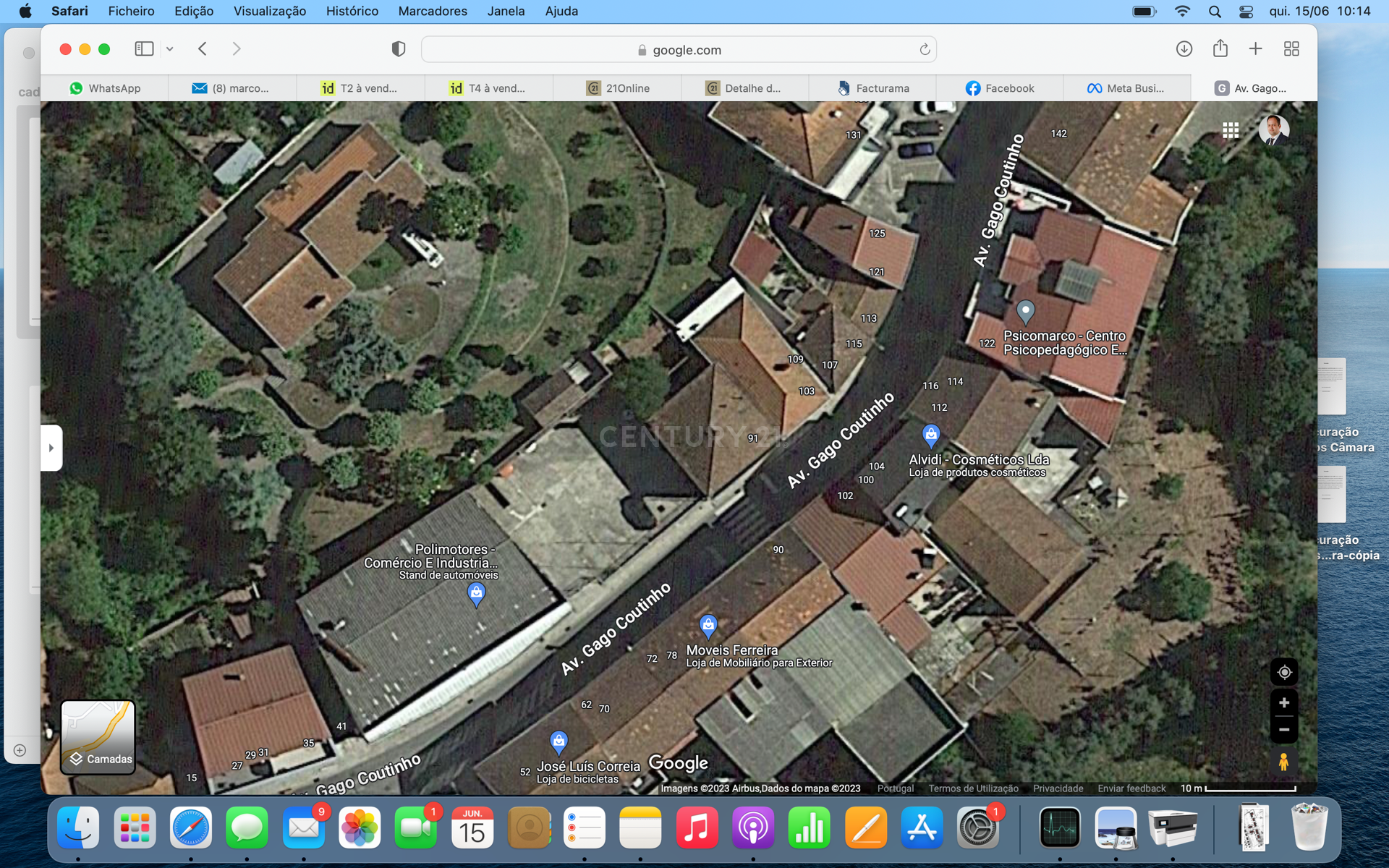
Task: Switch to the (8) marco... mail tab
Action: pos(231,88)
